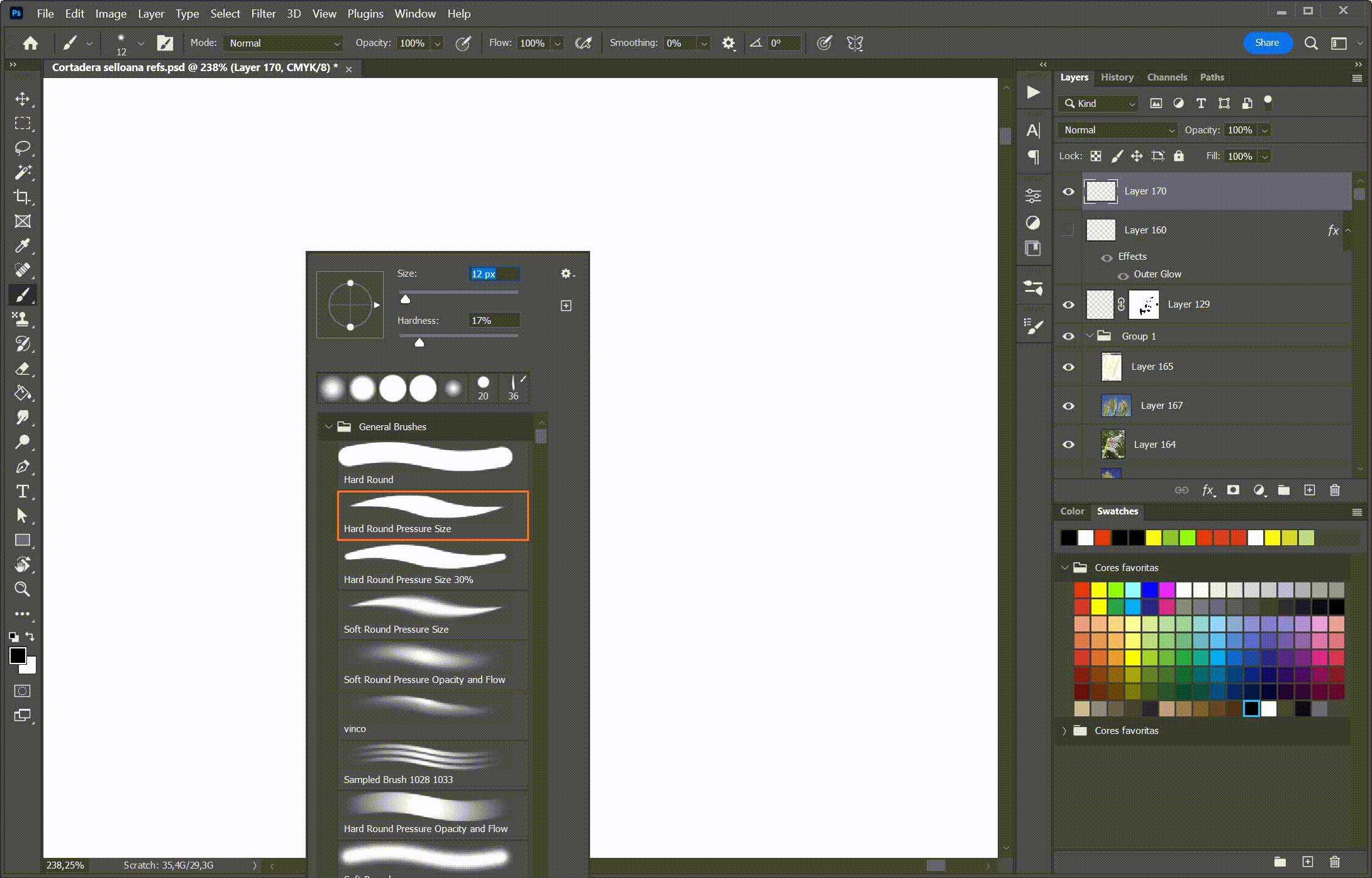The height and width of the screenshot is (878, 1372).
Task: Hide Group 1 layer group
Action: [1068, 336]
